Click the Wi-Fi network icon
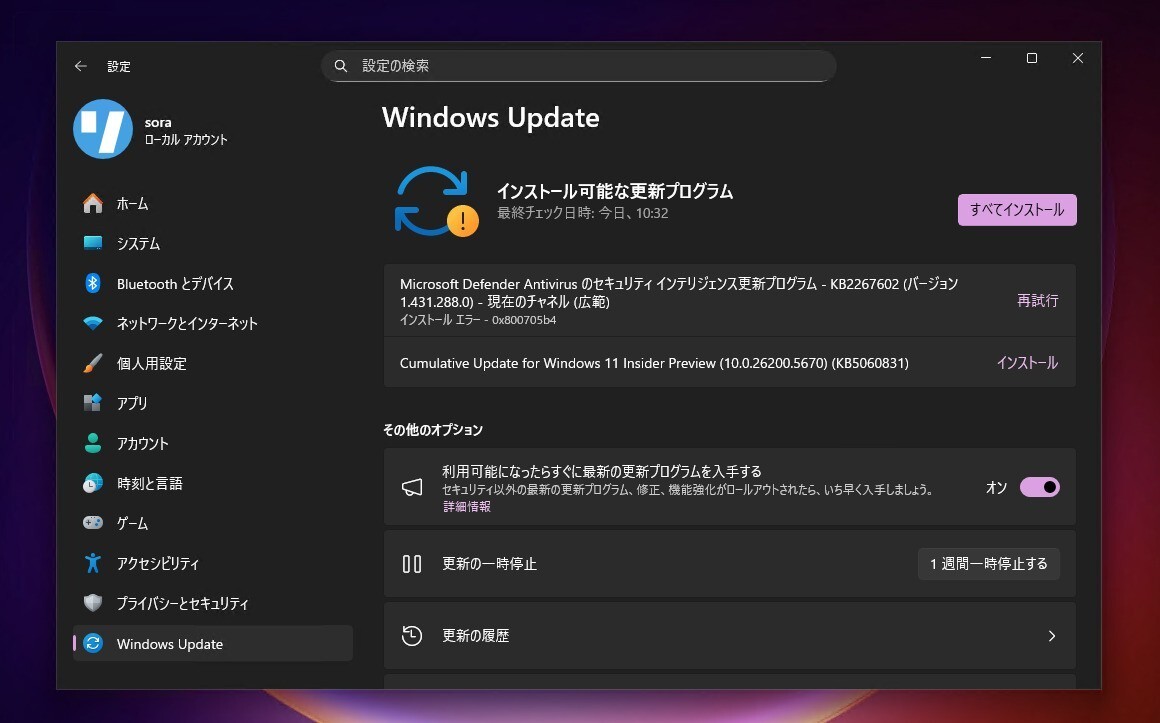Viewport: 1160px width, 723px height. pos(92,323)
